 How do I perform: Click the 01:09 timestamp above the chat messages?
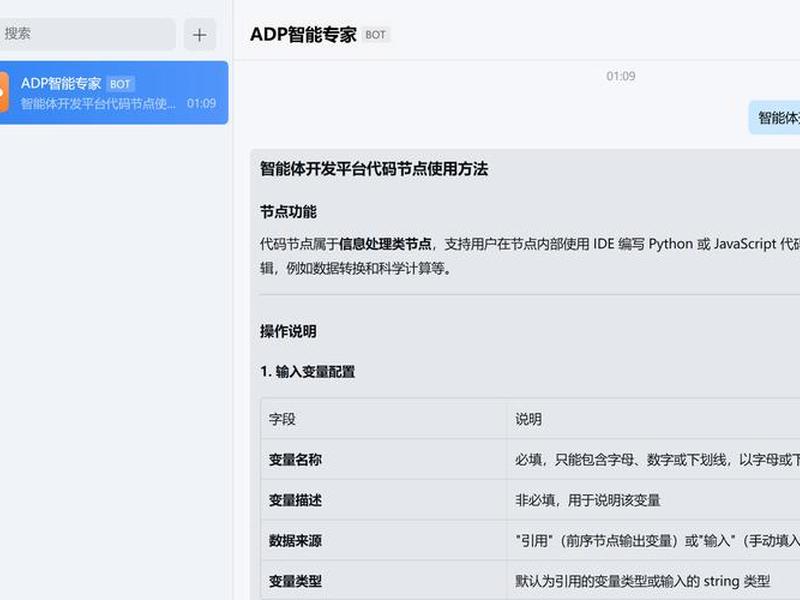[620, 77]
